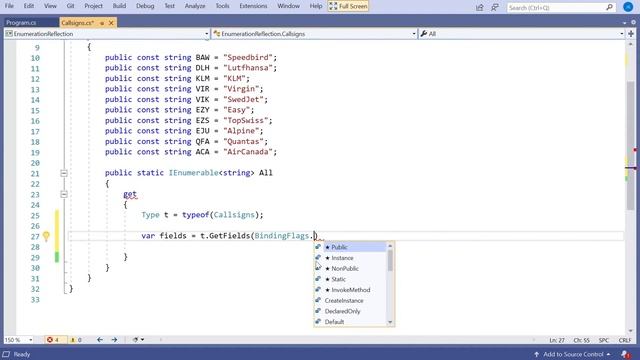The width and height of the screenshot is (640, 360).
Task: Click the Ready status icon
Action: (6, 354)
